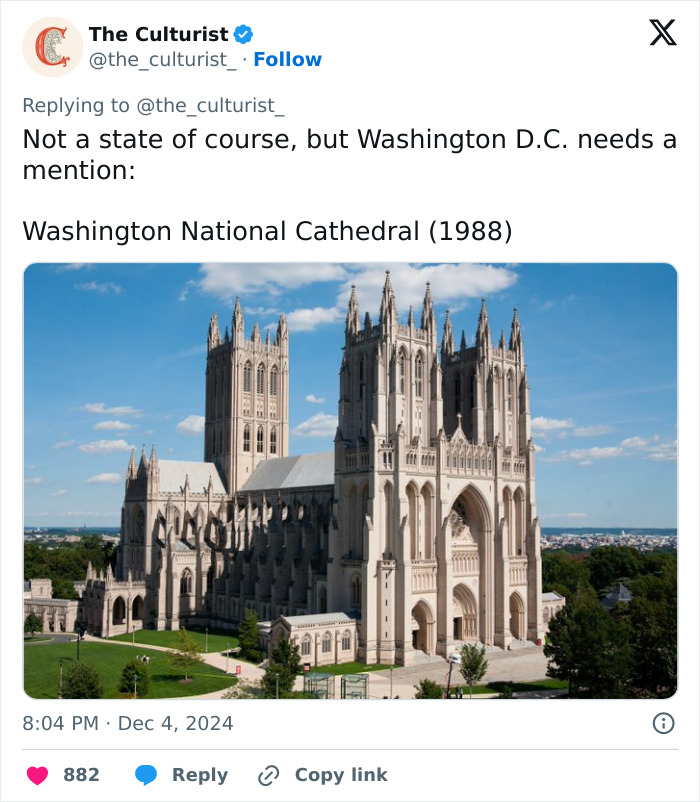Click the Copy link chain icon

point(267,775)
